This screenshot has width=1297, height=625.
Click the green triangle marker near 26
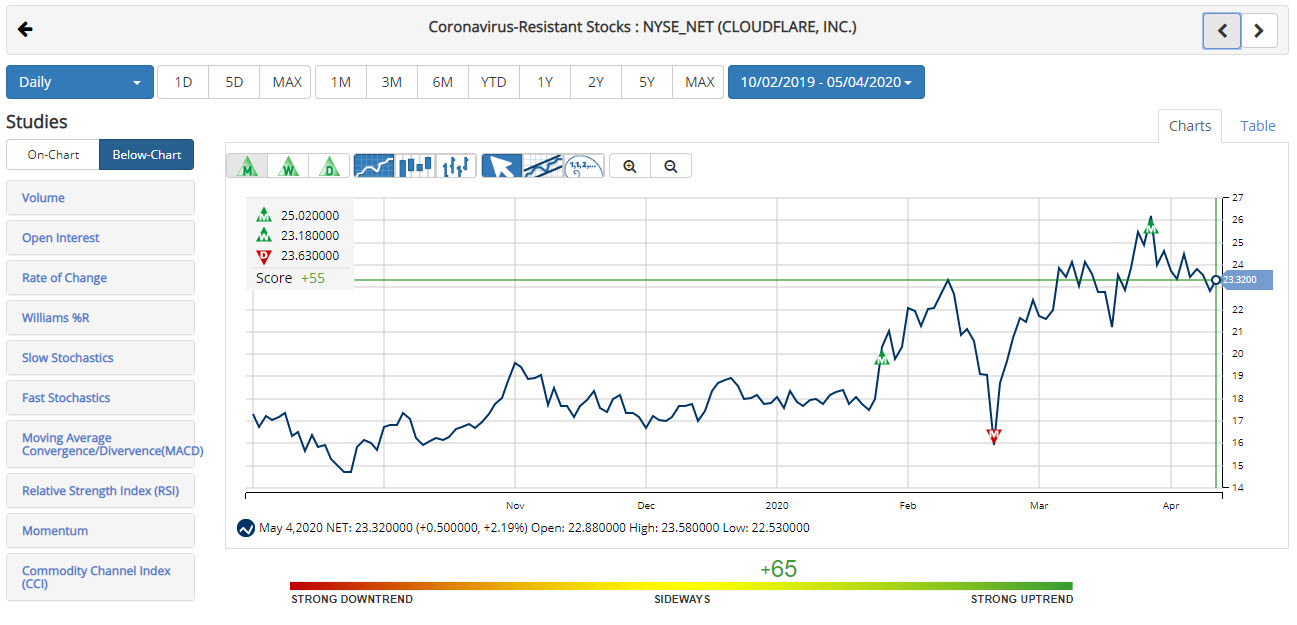tap(1151, 227)
